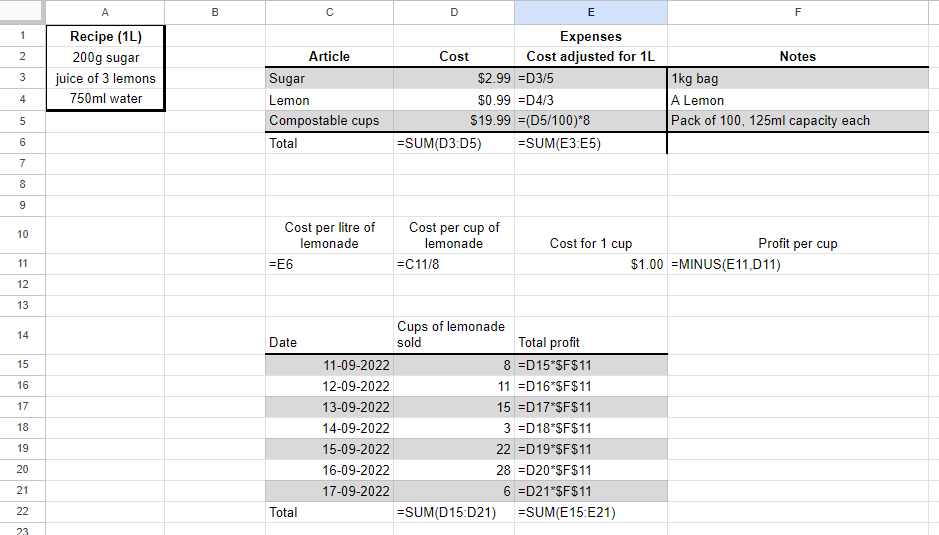This screenshot has width=939, height=535.
Task: Click row 22 header number
Action: [22, 512]
